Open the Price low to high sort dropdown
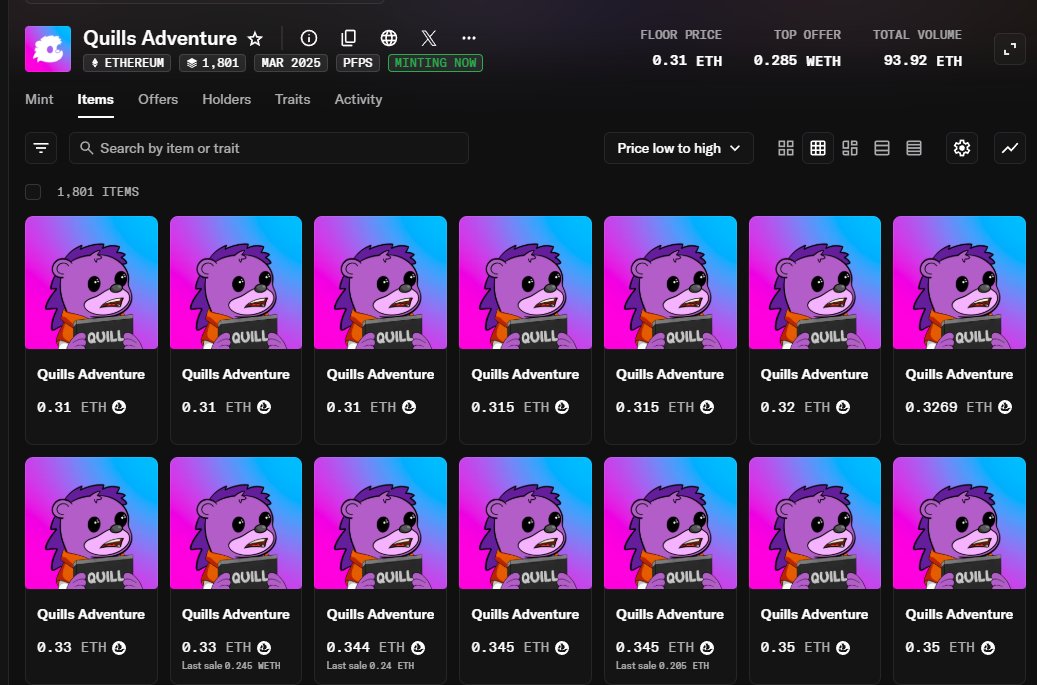1037x685 pixels. [x=679, y=148]
